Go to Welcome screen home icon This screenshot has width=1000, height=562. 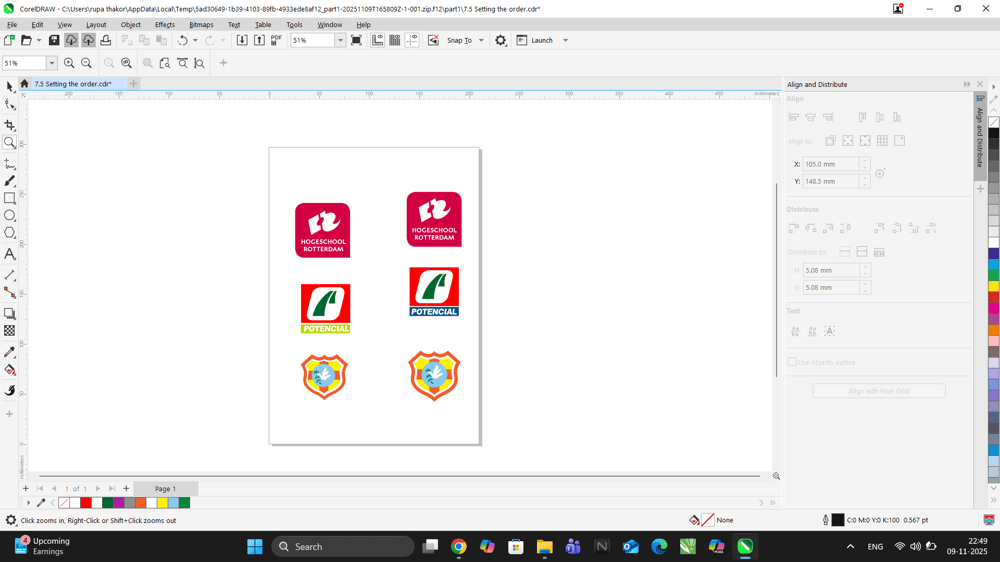pos(24,84)
